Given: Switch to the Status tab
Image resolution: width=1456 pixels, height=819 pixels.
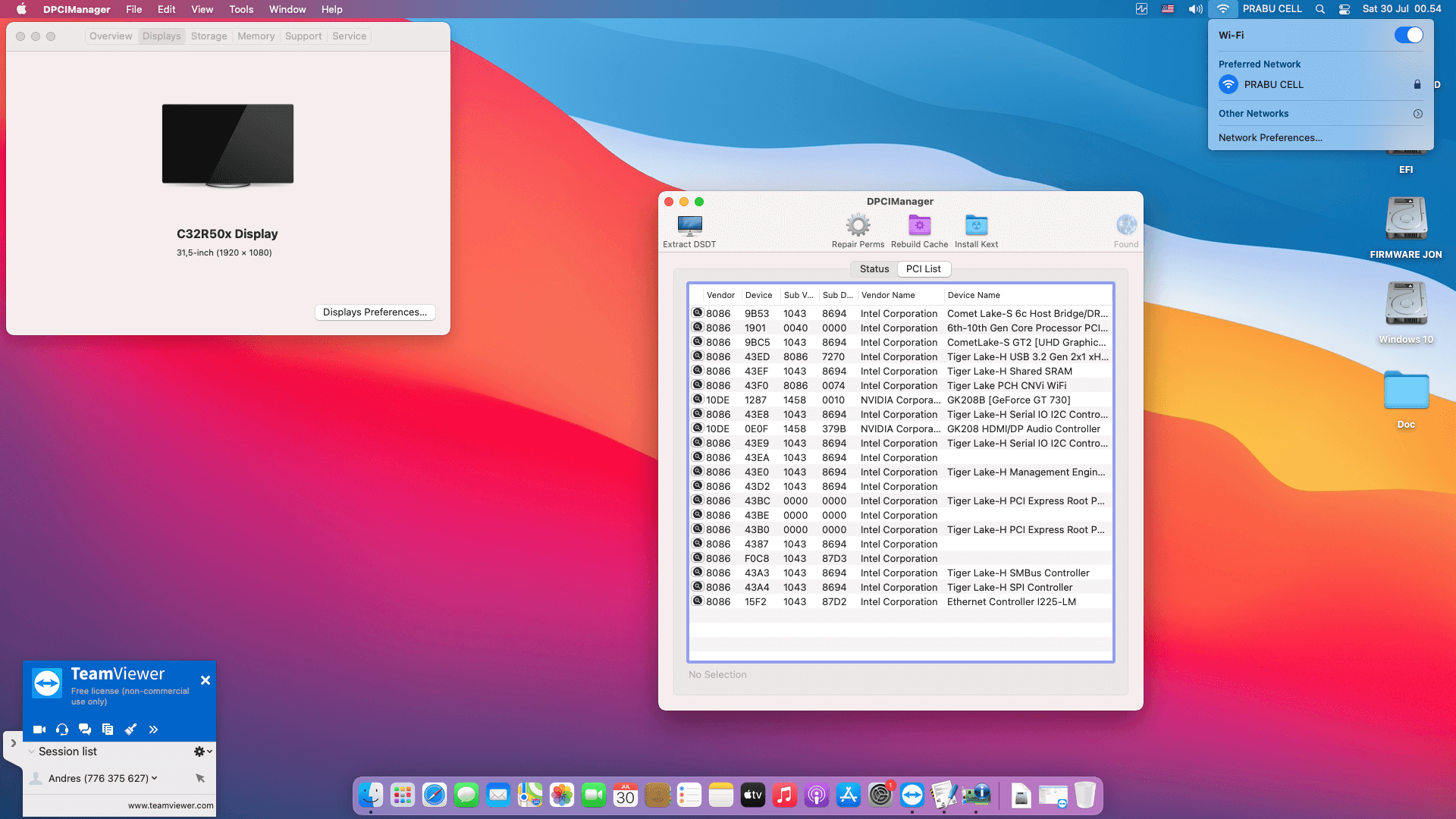Looking at the screenshot, I should (x=874, y=269).
